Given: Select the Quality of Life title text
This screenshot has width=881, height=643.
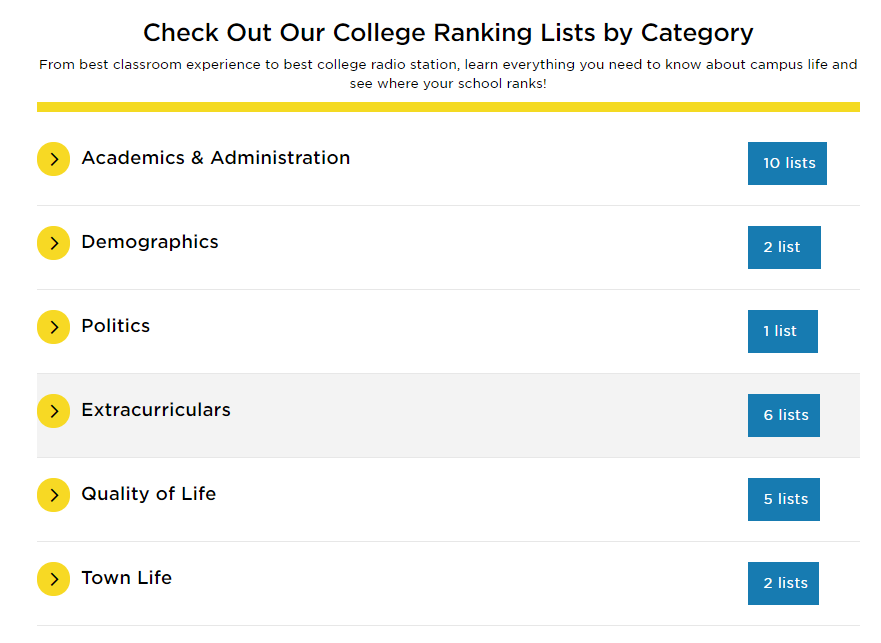Looking at the screenshot, I should pos(148,494).
